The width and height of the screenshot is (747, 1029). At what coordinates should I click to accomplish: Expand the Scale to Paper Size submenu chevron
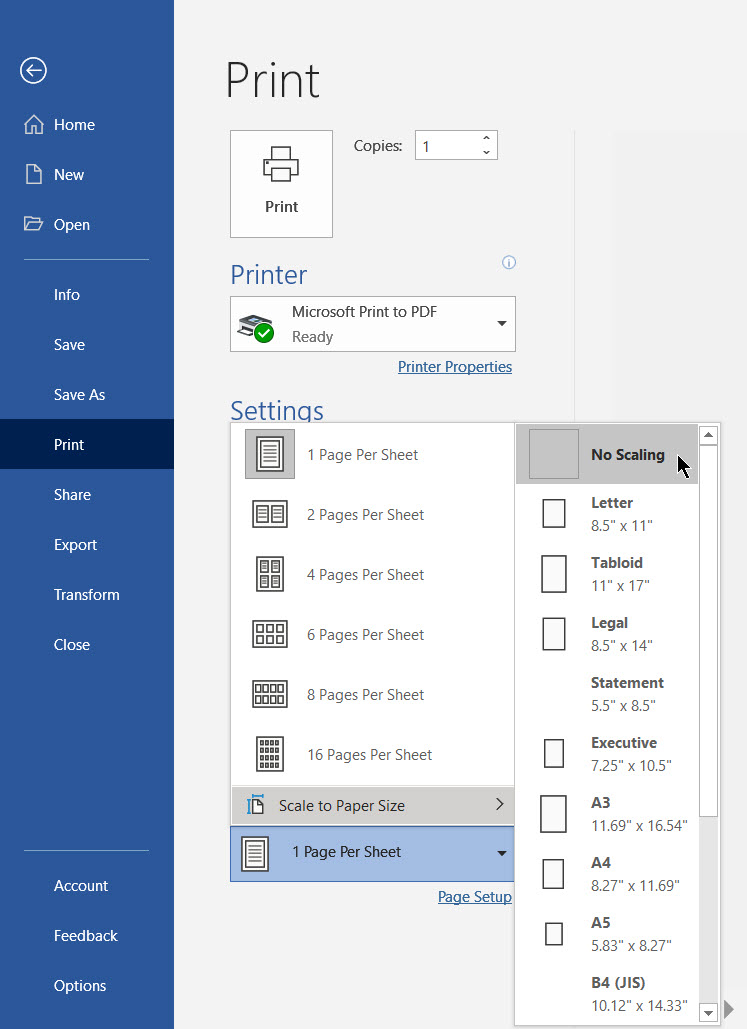[500, 804]
